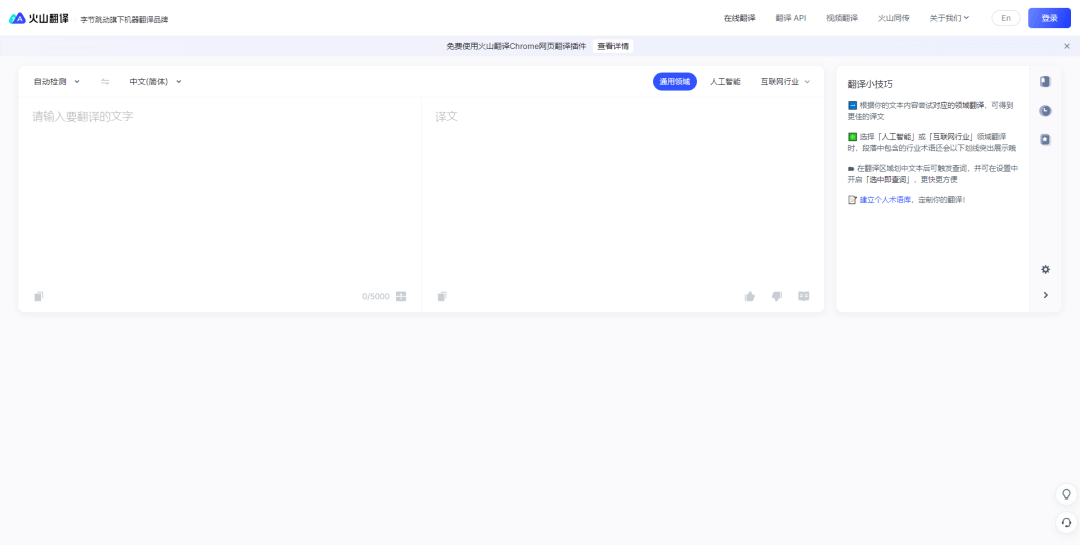
Task: Click the 字节跳动旗下机器翻译品牌 tagline
Action: coord(124,19)
